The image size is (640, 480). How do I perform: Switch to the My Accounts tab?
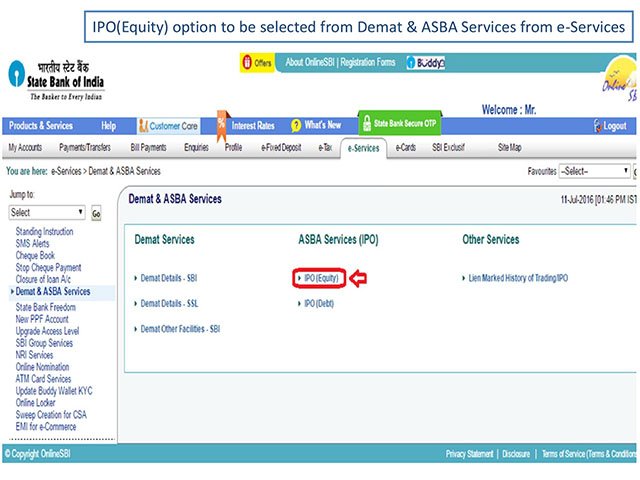25,147
